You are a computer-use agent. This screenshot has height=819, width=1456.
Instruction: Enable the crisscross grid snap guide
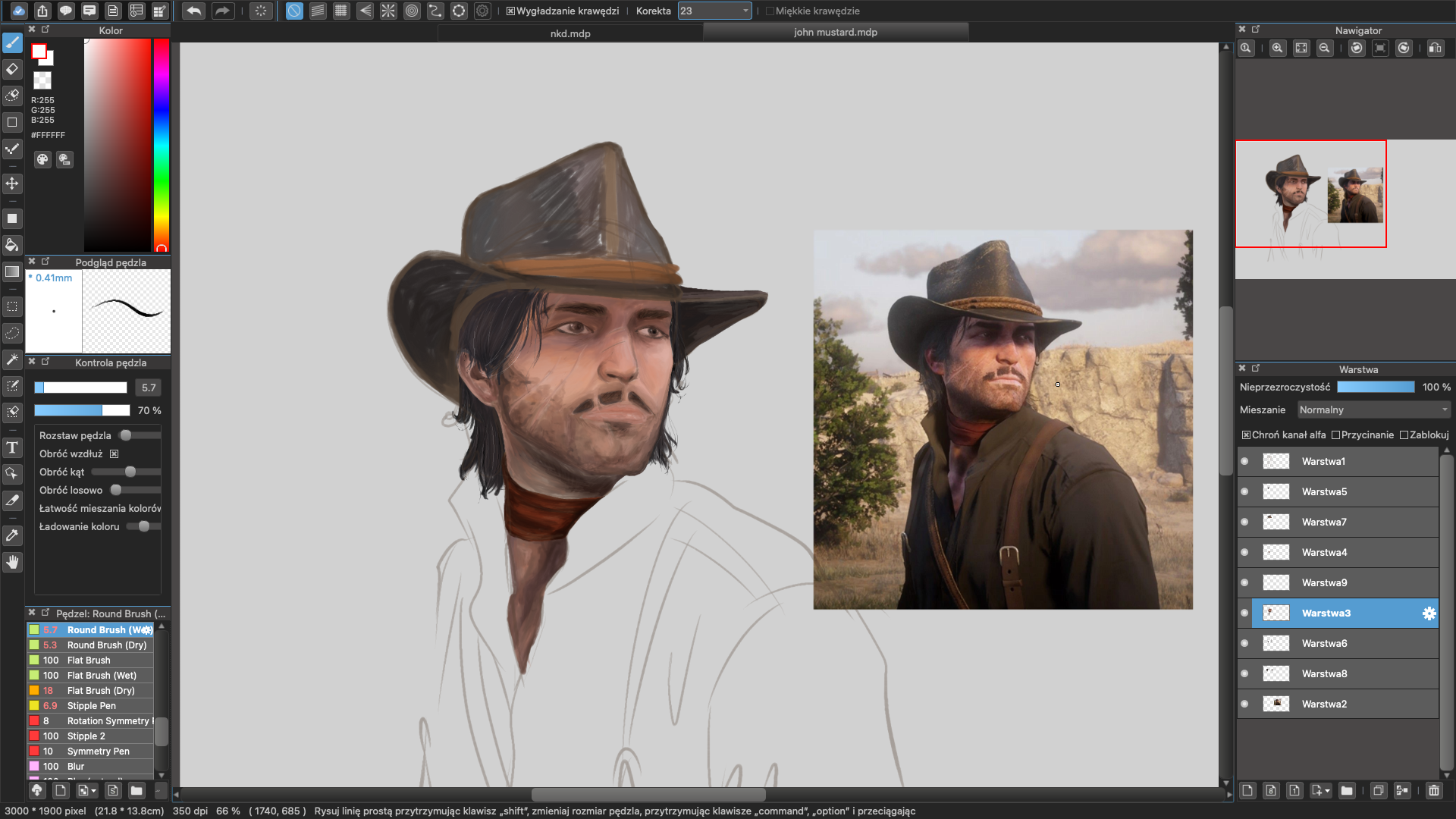point(341,11)
